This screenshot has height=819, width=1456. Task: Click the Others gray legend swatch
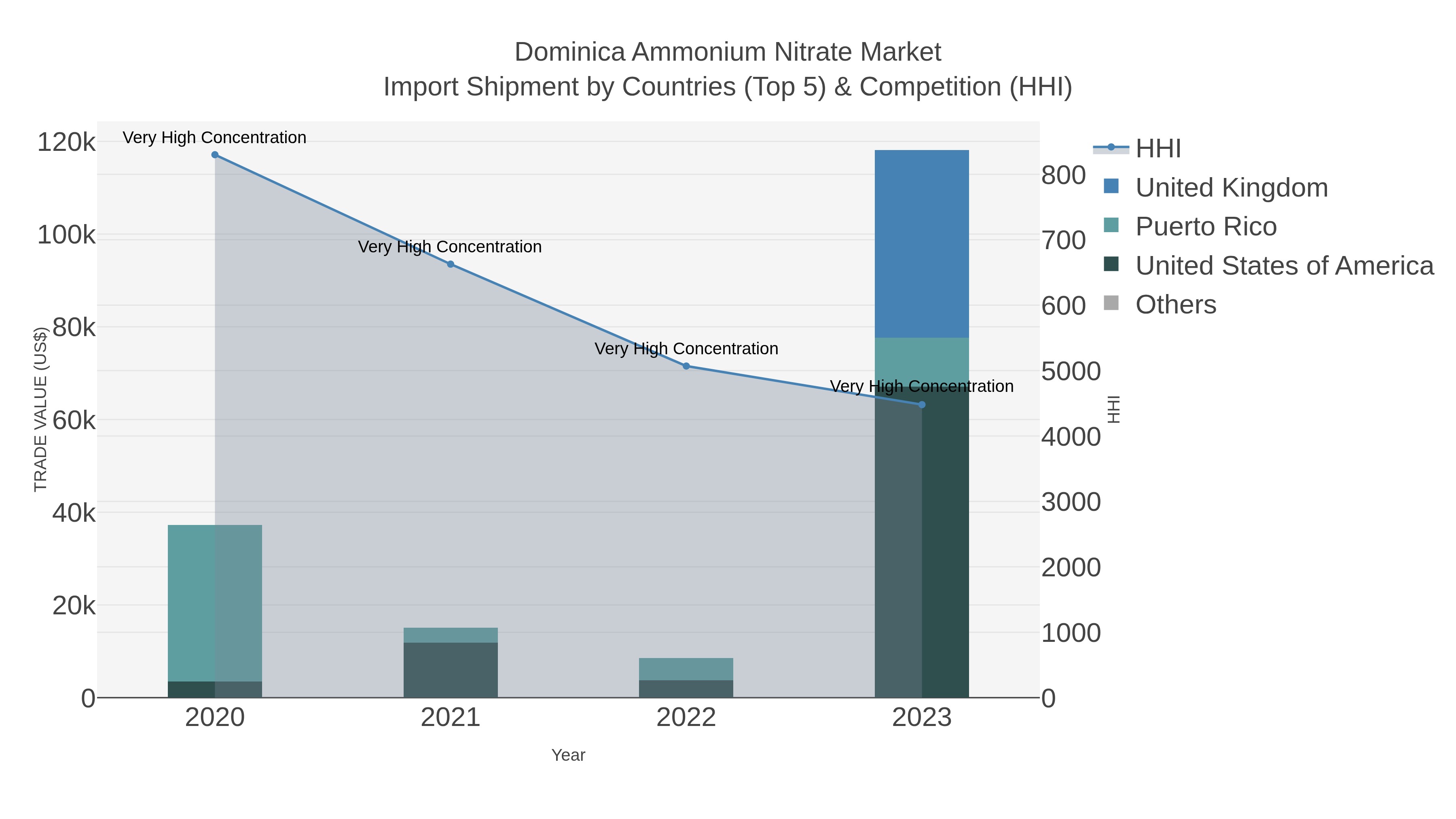coord(1111,303)
